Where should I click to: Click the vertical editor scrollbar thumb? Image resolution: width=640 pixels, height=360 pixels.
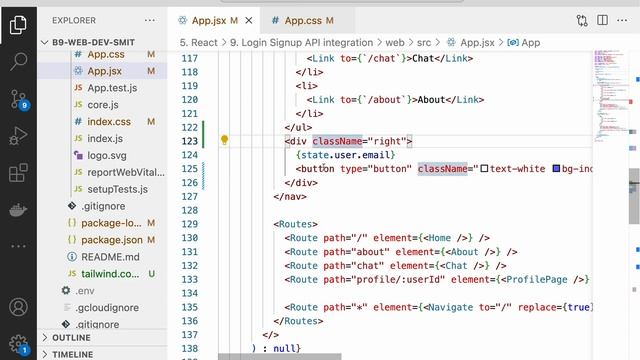click(634, 196)
